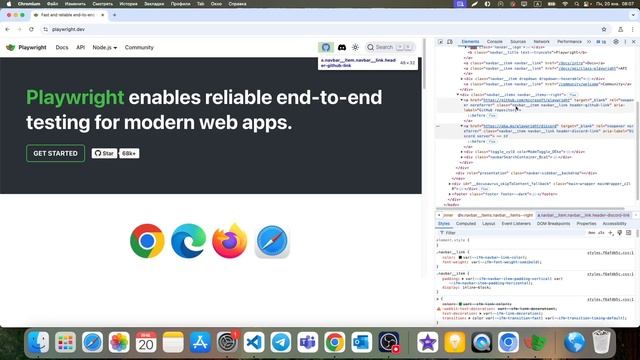Click the GET STARTED button
The height and width of the screenshot is (360, 640).
pyautogui.click(x=56, y=153)
